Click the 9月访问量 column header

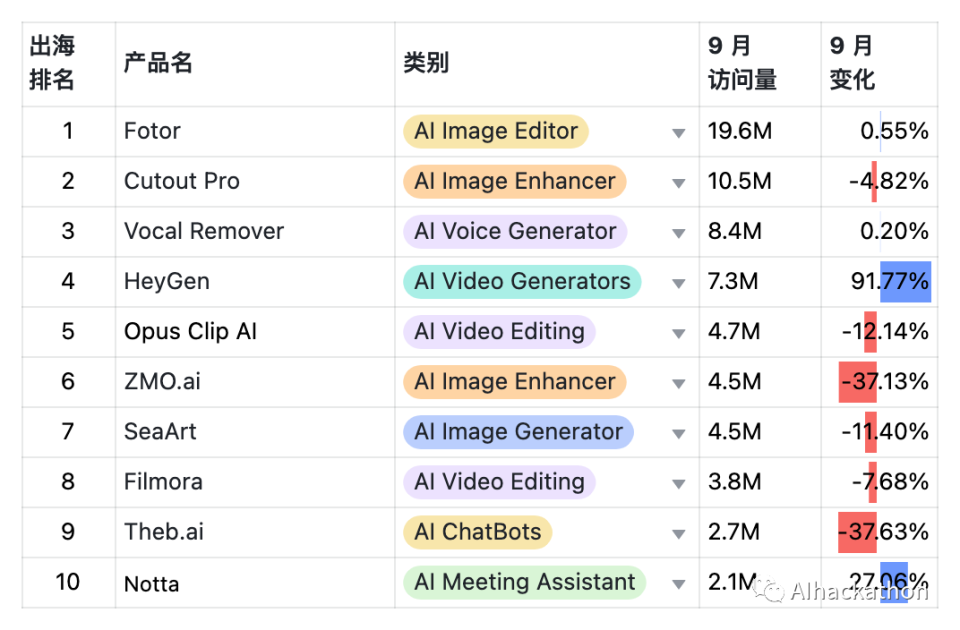click(x=742, y=63)
